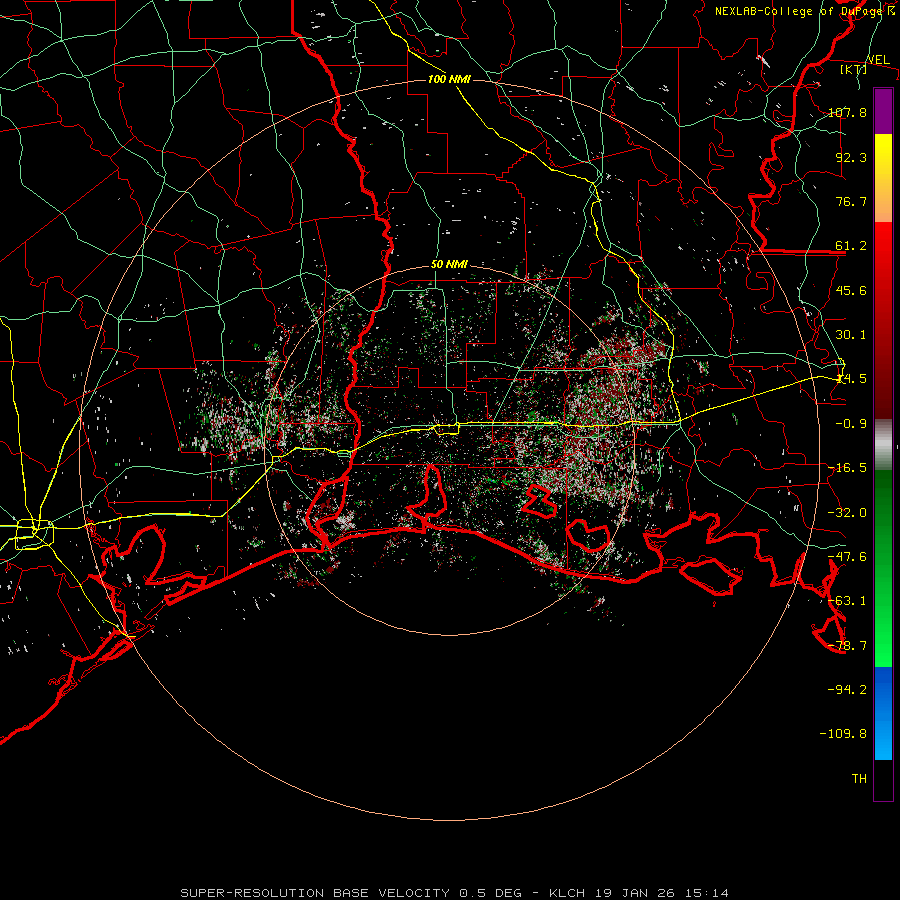900x900 pixels.
Task: Pick the gray near-zero segment of color bar
Action: coord(883,445)
